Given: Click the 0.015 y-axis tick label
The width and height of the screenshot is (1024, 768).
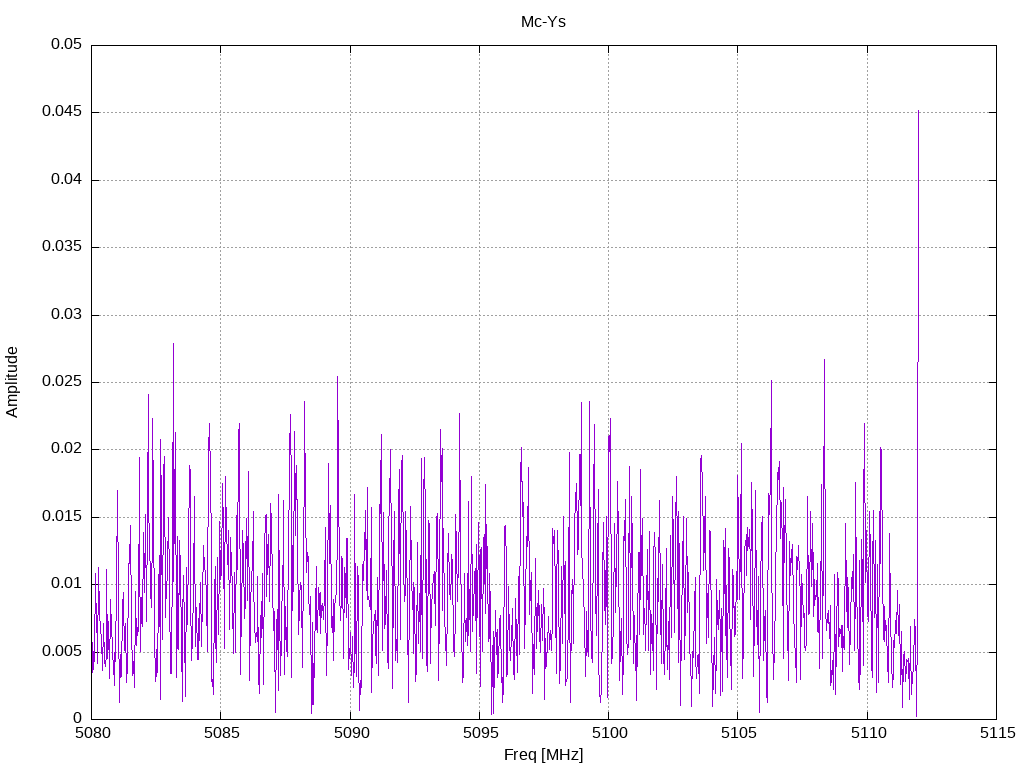Looking at the screenshot, I should coord(62,517).
